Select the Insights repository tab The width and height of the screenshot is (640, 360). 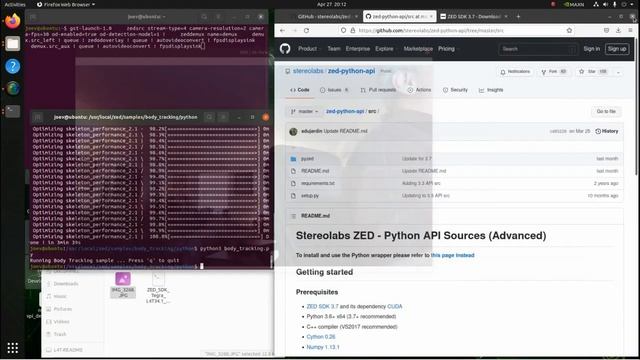pos(491,90)
